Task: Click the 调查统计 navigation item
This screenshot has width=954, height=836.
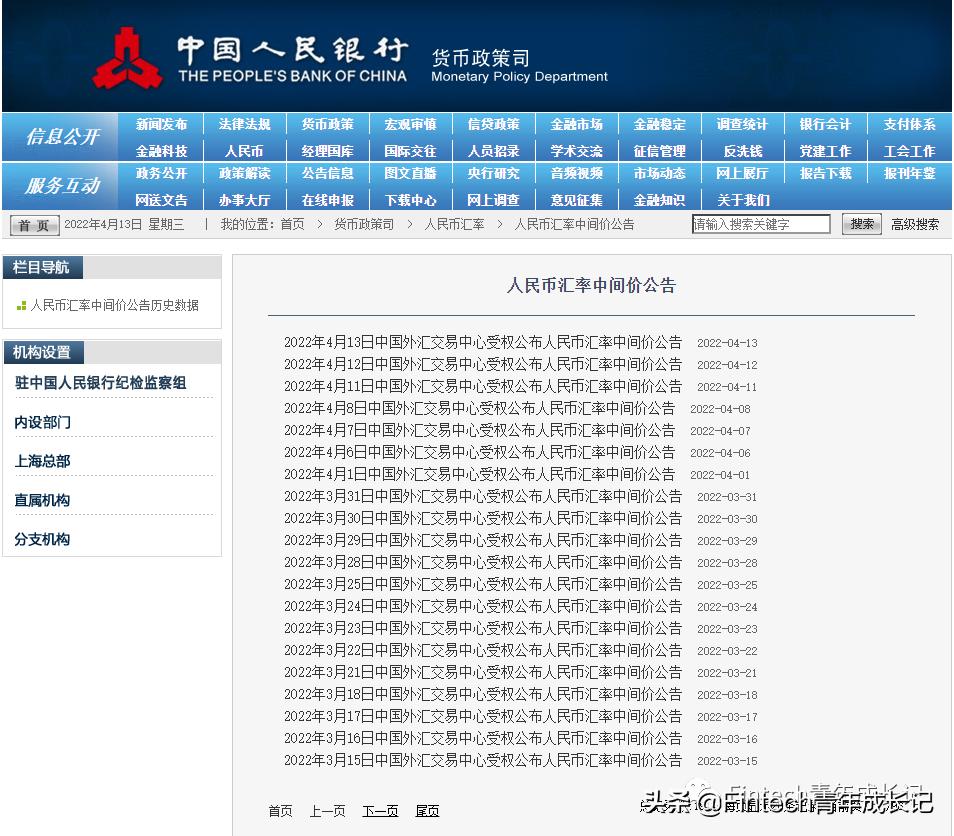Action: [x=743, y=124]
